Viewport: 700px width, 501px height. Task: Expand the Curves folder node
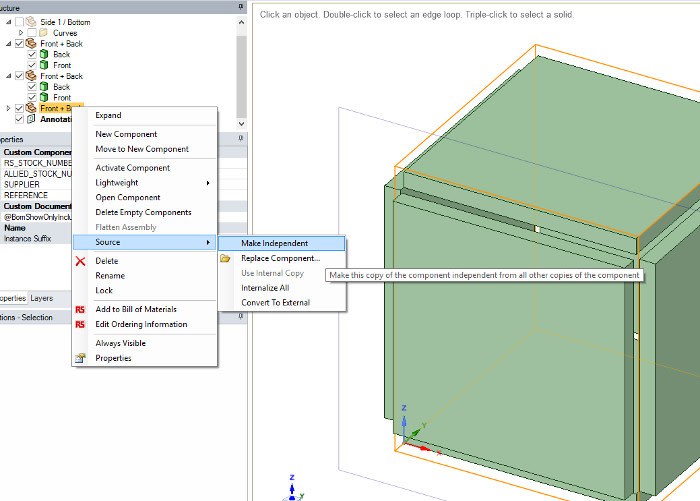click(21, 33)
